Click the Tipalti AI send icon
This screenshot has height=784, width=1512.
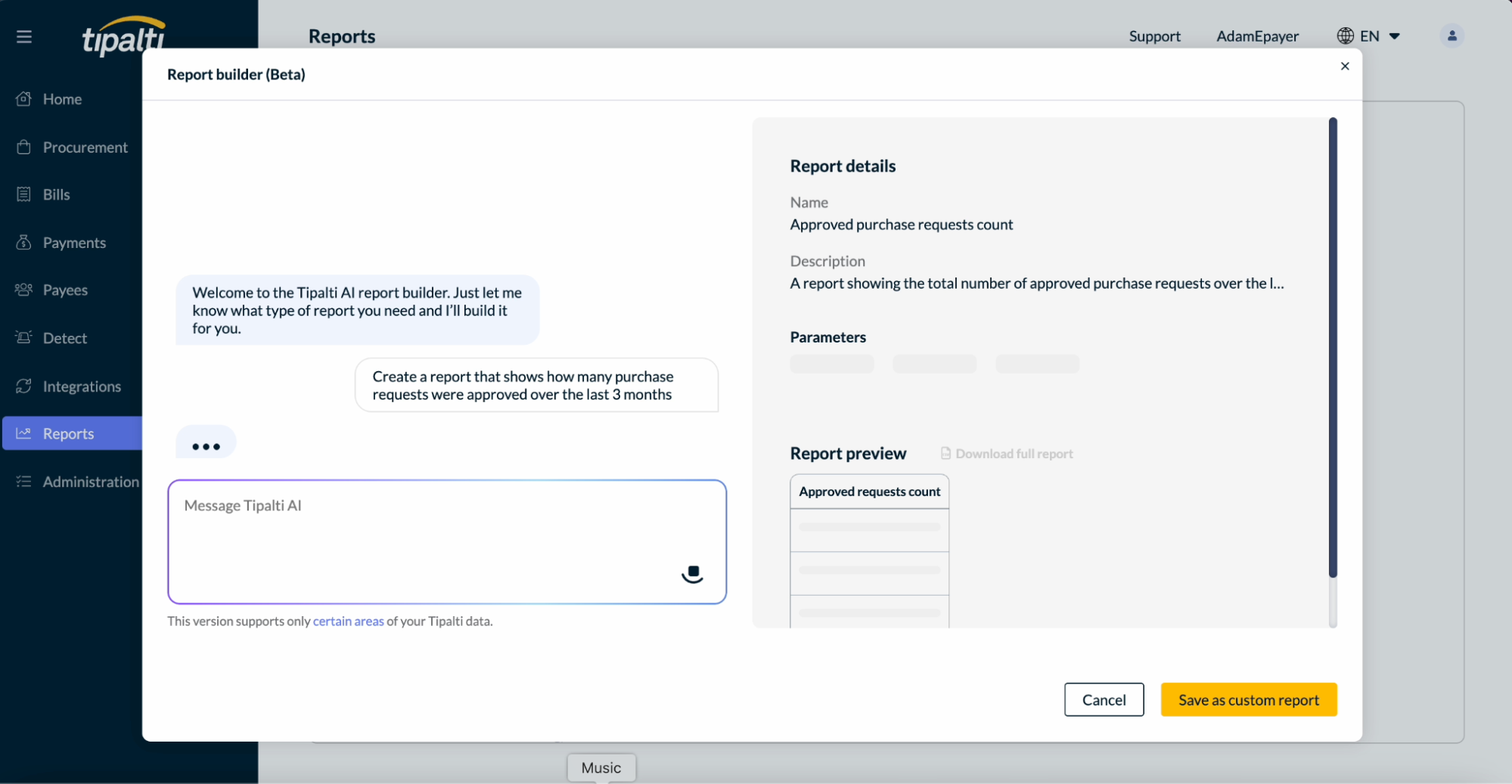click(x=692, y=574)
